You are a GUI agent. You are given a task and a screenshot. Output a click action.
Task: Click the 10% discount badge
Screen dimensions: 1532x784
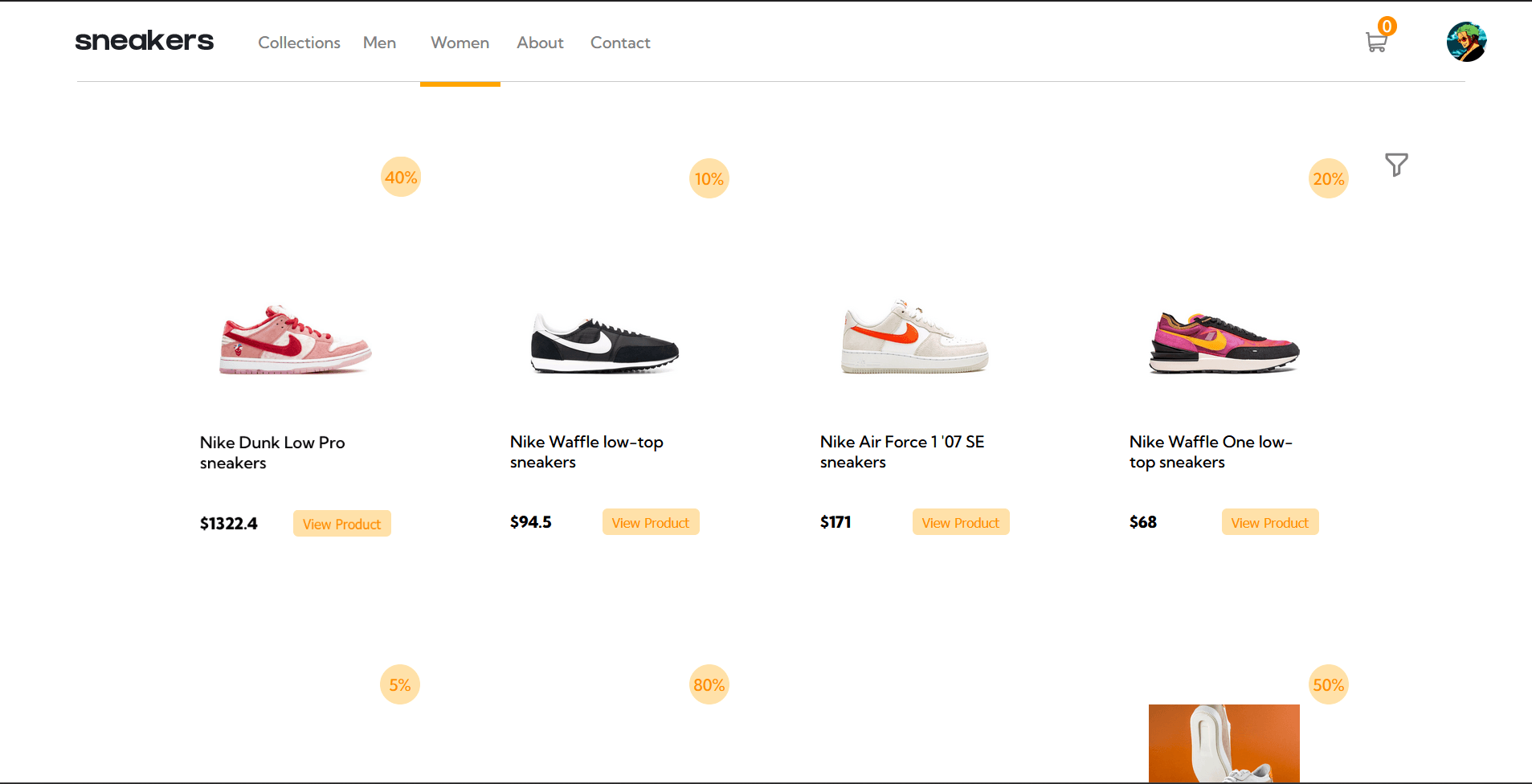(x=709, y=178)
